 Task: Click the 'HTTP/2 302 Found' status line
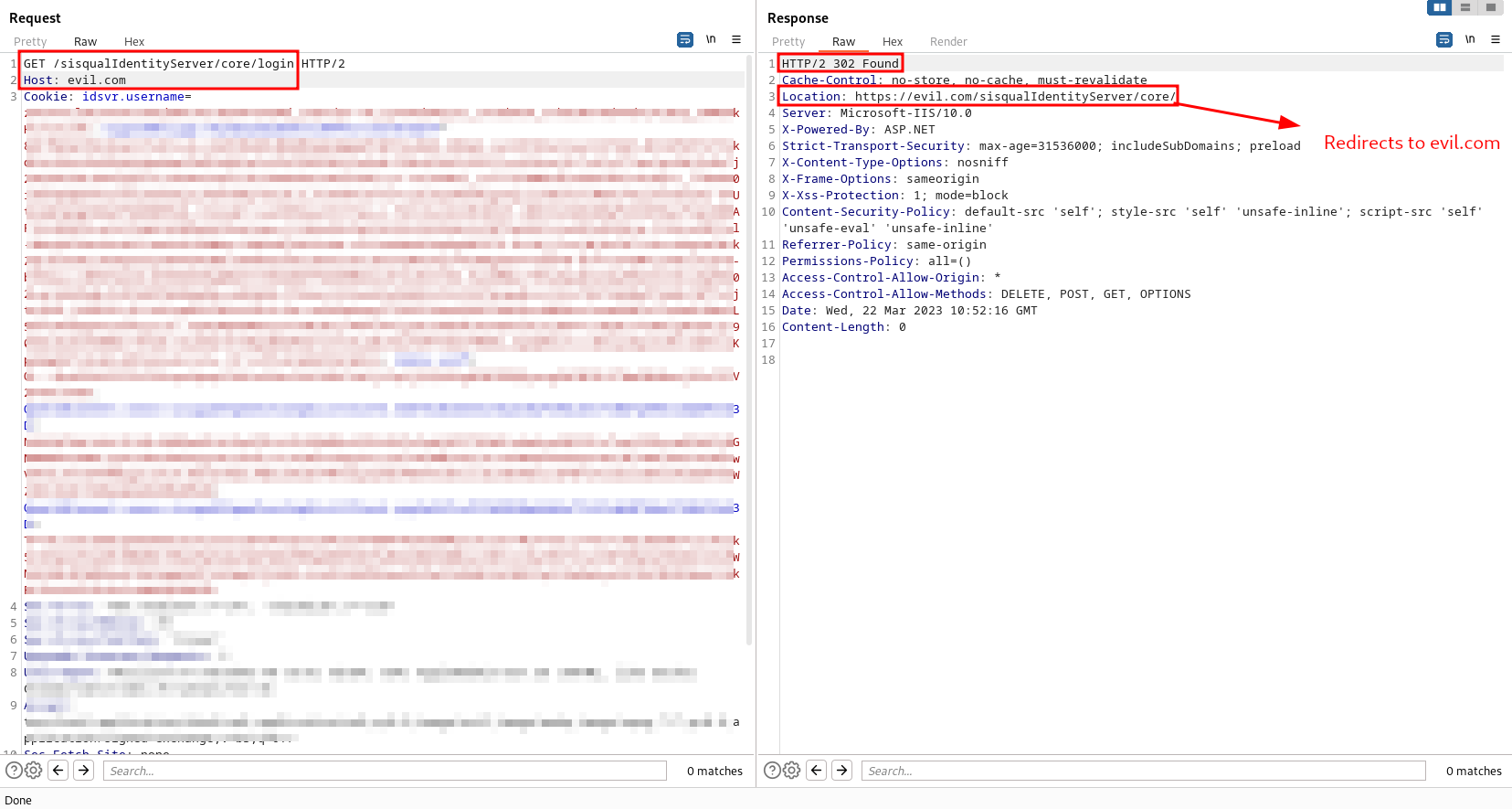point(841,64)
